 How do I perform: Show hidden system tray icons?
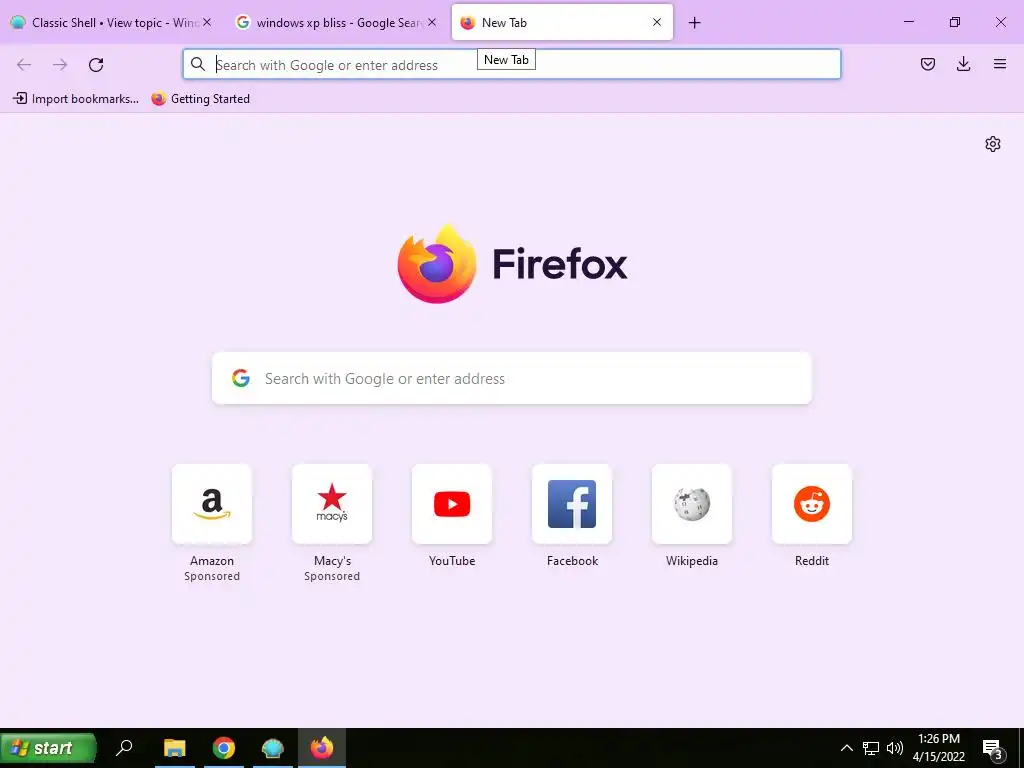click(846, 748)
